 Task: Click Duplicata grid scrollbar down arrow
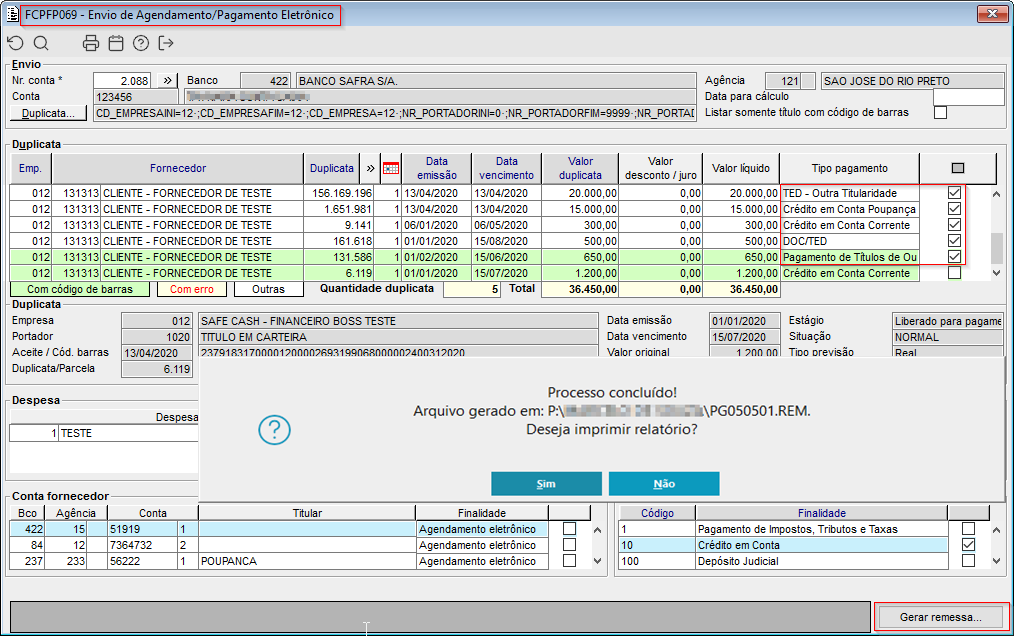(997, 273)
